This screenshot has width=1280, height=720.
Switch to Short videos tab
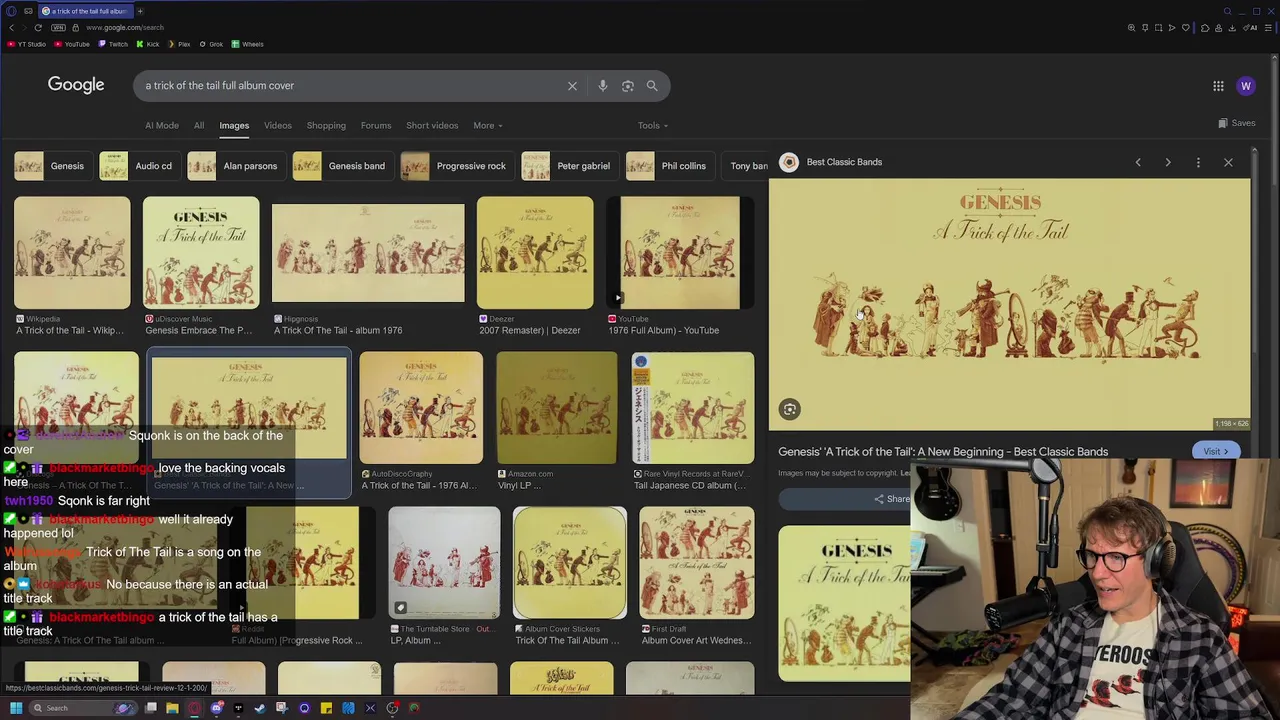(x=432, y=126)
